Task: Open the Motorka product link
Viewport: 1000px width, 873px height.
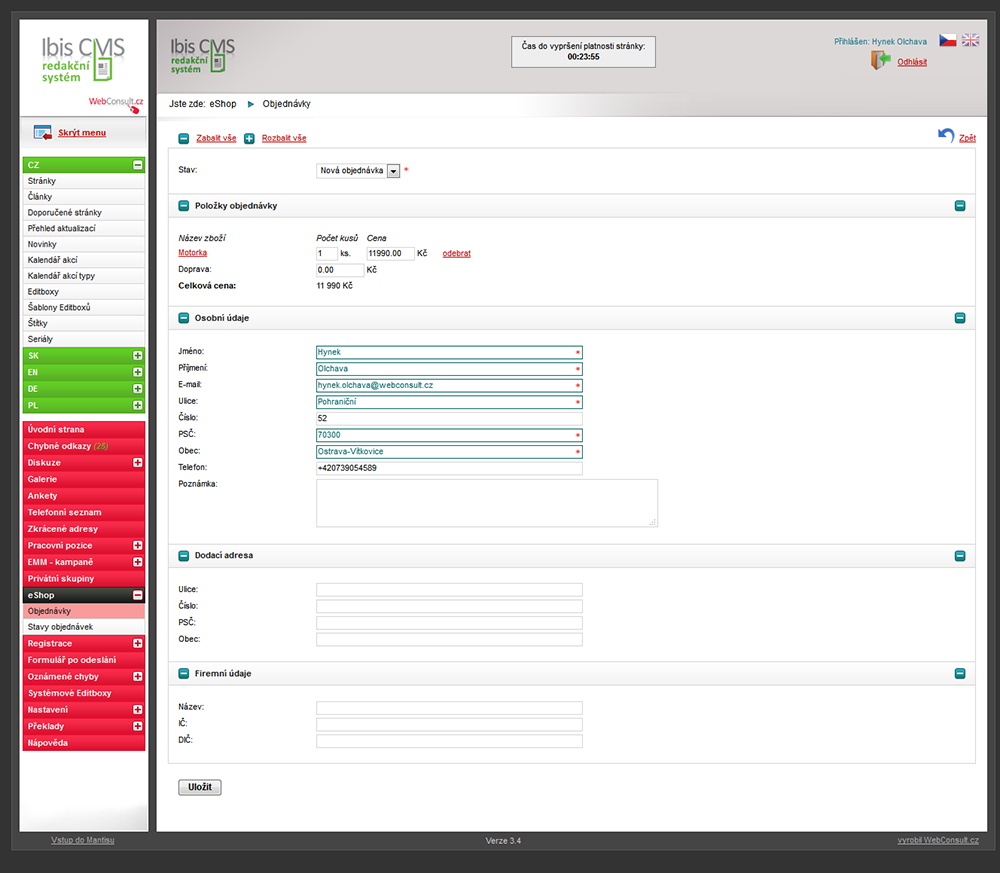Action: pos(192,253)
